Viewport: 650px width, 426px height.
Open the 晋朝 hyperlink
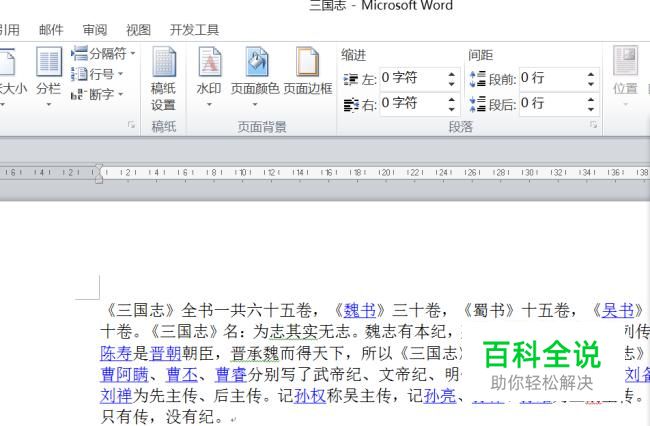point(165,353)
